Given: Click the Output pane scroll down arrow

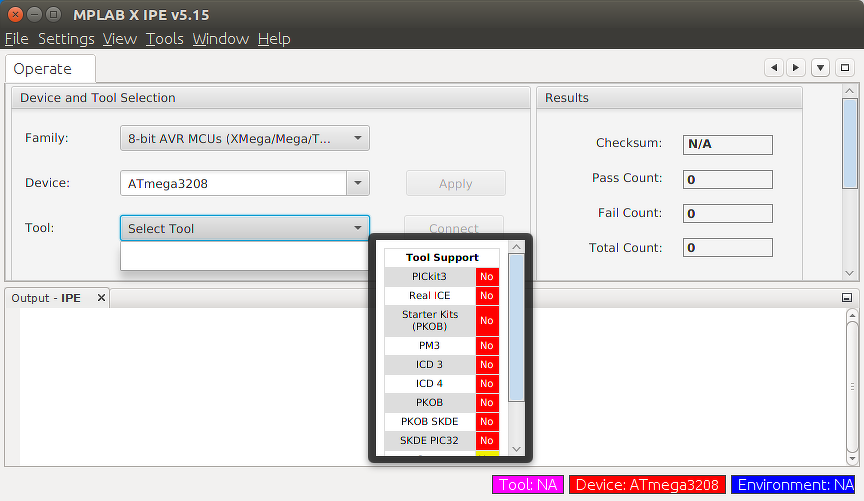Looking at the screenshot, I should coord(852,459).
